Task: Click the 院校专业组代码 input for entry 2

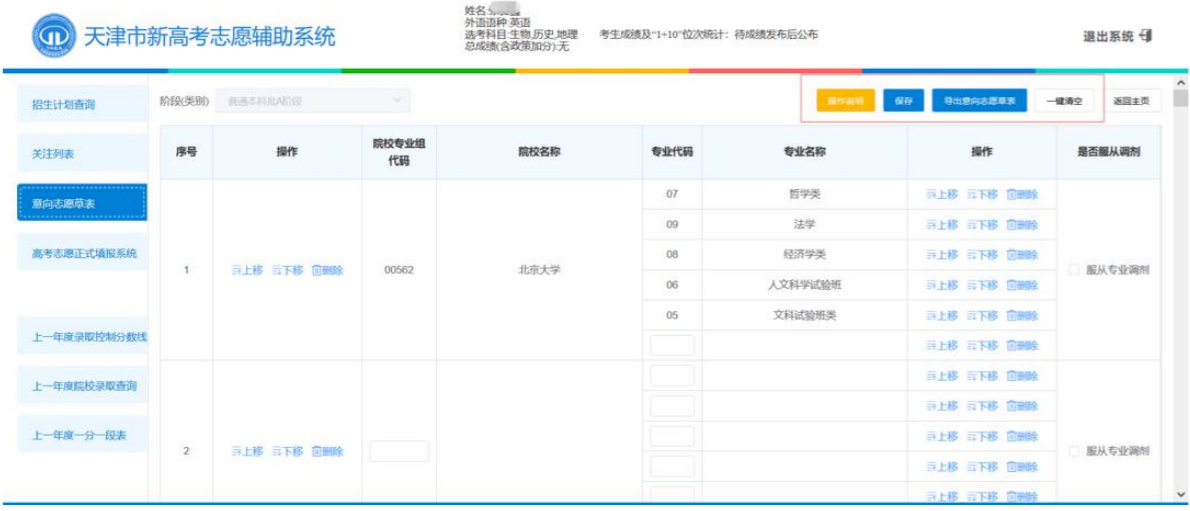Action: click(x=399, y=451)
